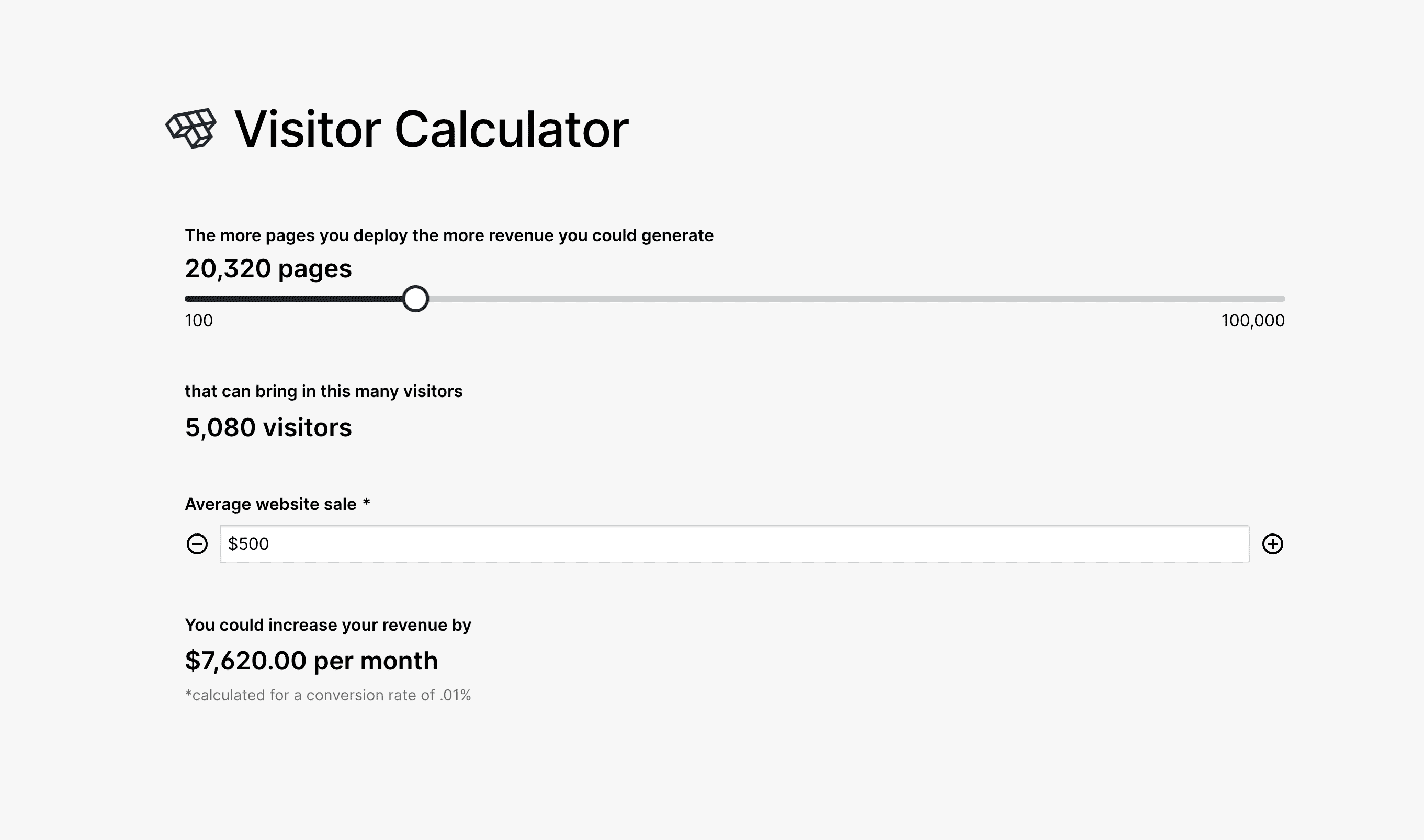Image resolution: width=1424 pixels, height=840 pixels.
Task: Focus the $500 average sale input field
Action: click(734, 544)
